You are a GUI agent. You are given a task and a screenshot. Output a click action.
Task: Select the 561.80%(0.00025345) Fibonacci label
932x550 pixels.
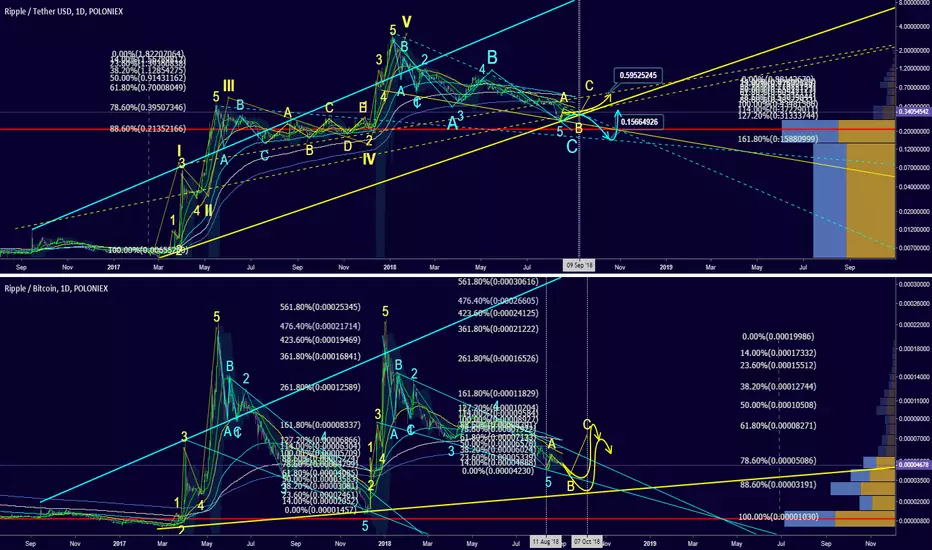pyautogui.click(x=320, y=307)
